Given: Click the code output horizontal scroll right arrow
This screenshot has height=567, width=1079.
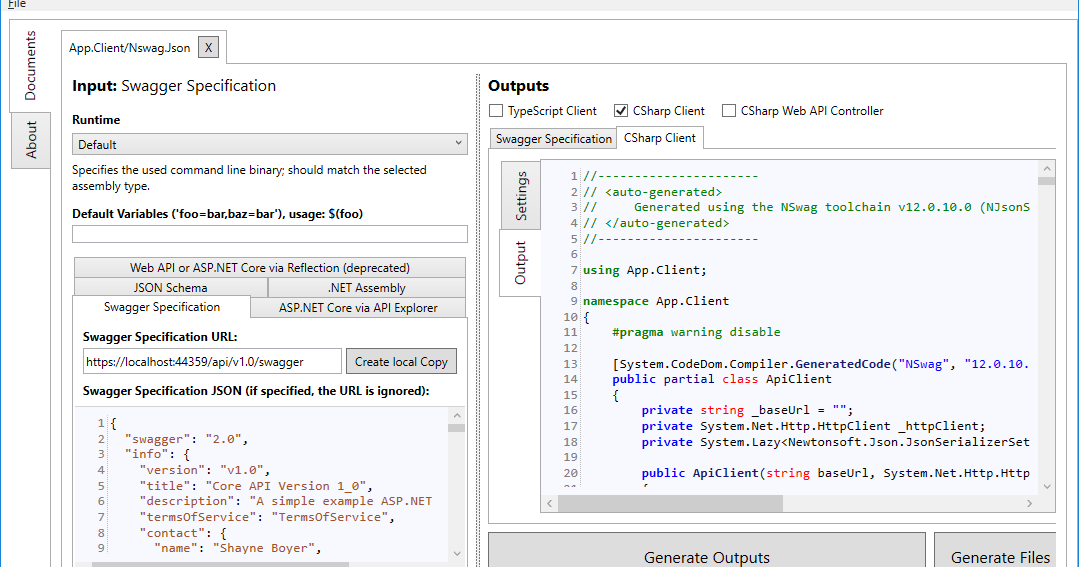Looking at the screenshot, I should point(1029,504).
